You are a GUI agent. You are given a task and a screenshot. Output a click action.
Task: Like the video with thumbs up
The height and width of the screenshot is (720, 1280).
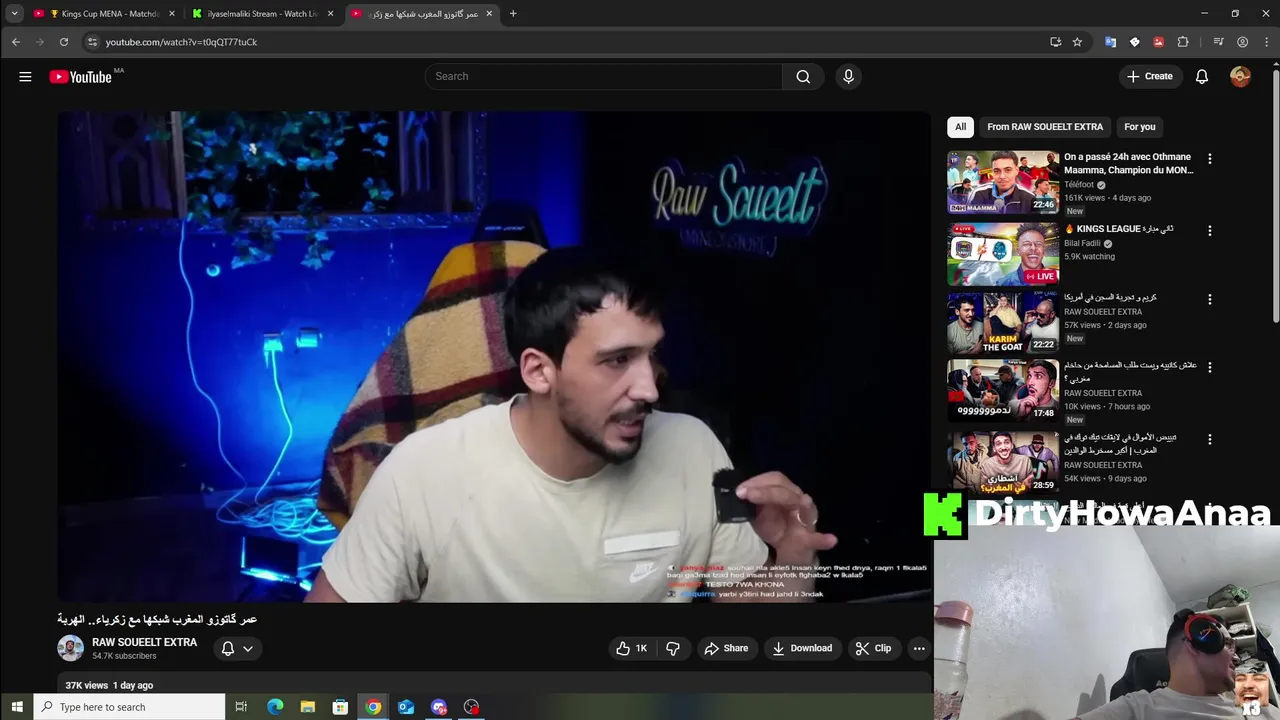[631, 648]
